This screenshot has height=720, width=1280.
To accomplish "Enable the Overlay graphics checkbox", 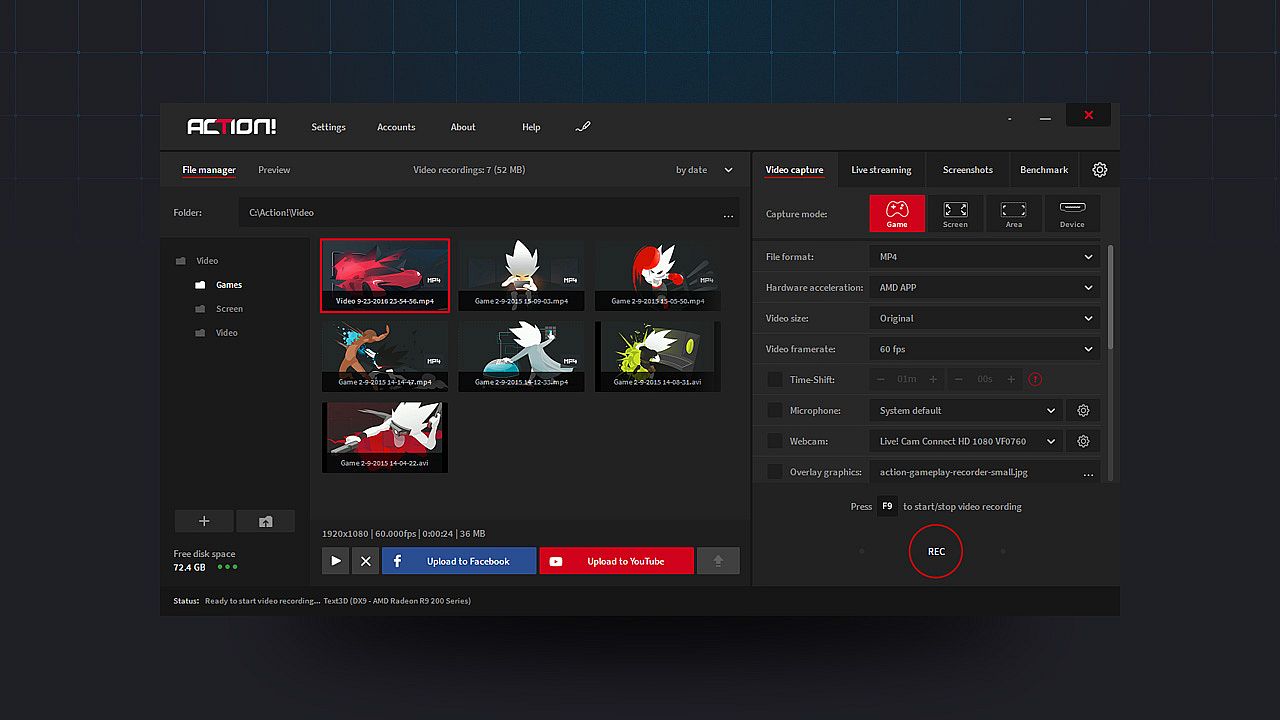I will 774,472.
